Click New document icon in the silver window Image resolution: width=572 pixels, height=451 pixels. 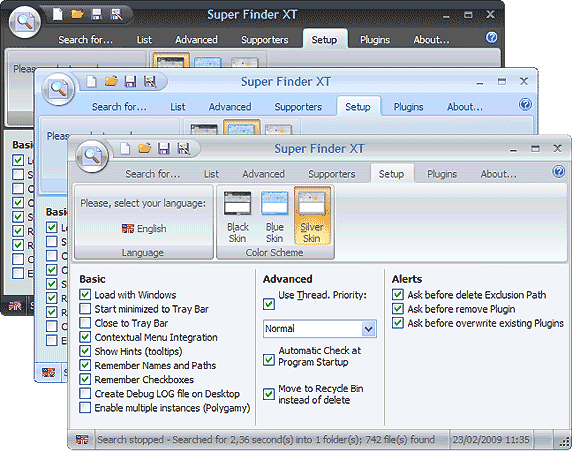125,149
